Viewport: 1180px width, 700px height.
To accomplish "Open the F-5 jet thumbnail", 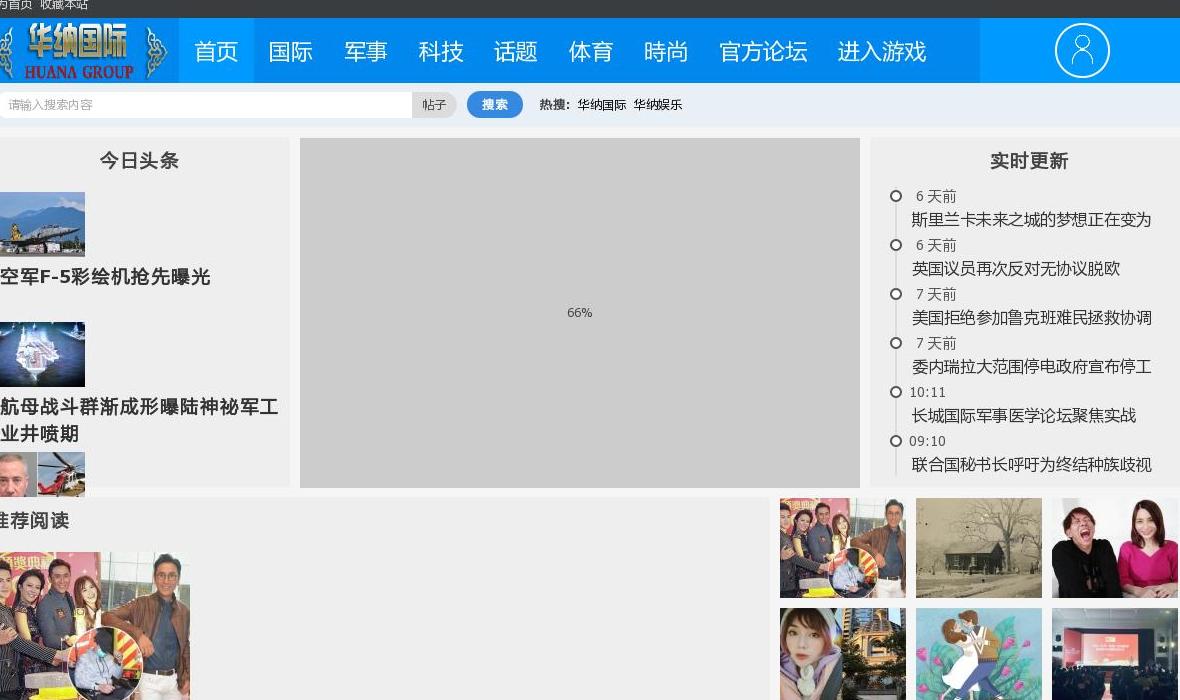I will (42, 224).
